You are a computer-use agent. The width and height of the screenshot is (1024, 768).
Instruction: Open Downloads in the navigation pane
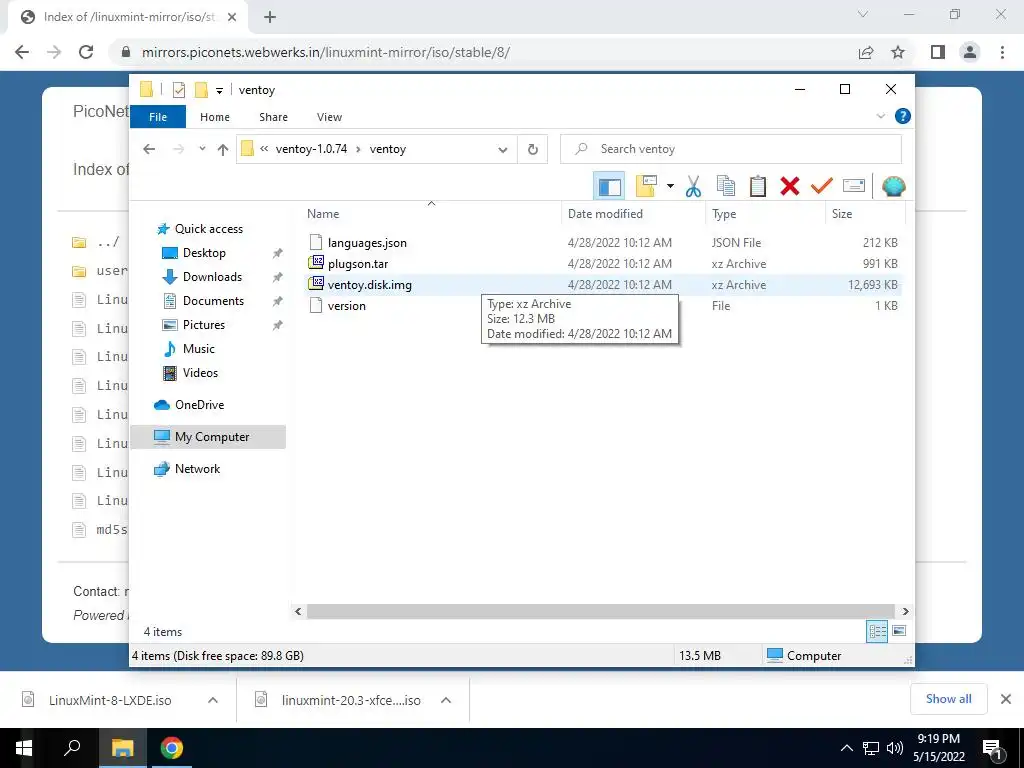pyautogui.click(x=212, y=277)
